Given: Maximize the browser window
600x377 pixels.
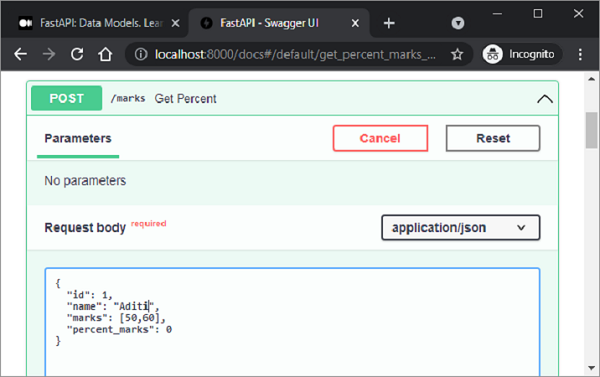Looking at the screenshot, I should [x=538, y=14].
